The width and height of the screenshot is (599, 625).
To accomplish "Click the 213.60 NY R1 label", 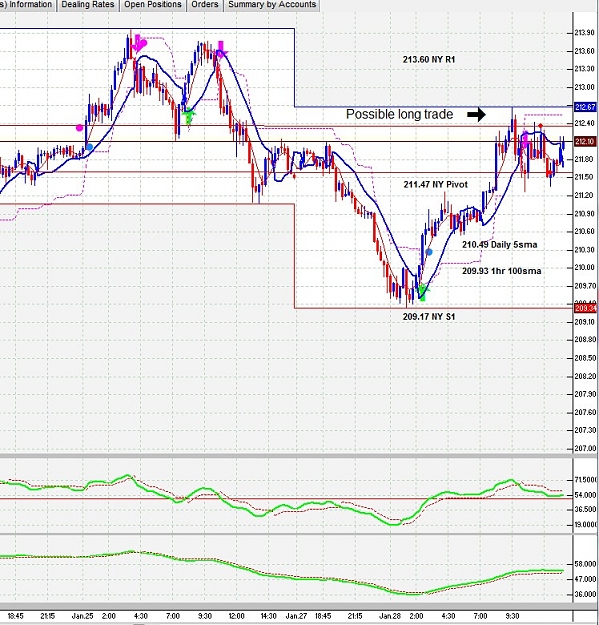I will tap(429, 59).
